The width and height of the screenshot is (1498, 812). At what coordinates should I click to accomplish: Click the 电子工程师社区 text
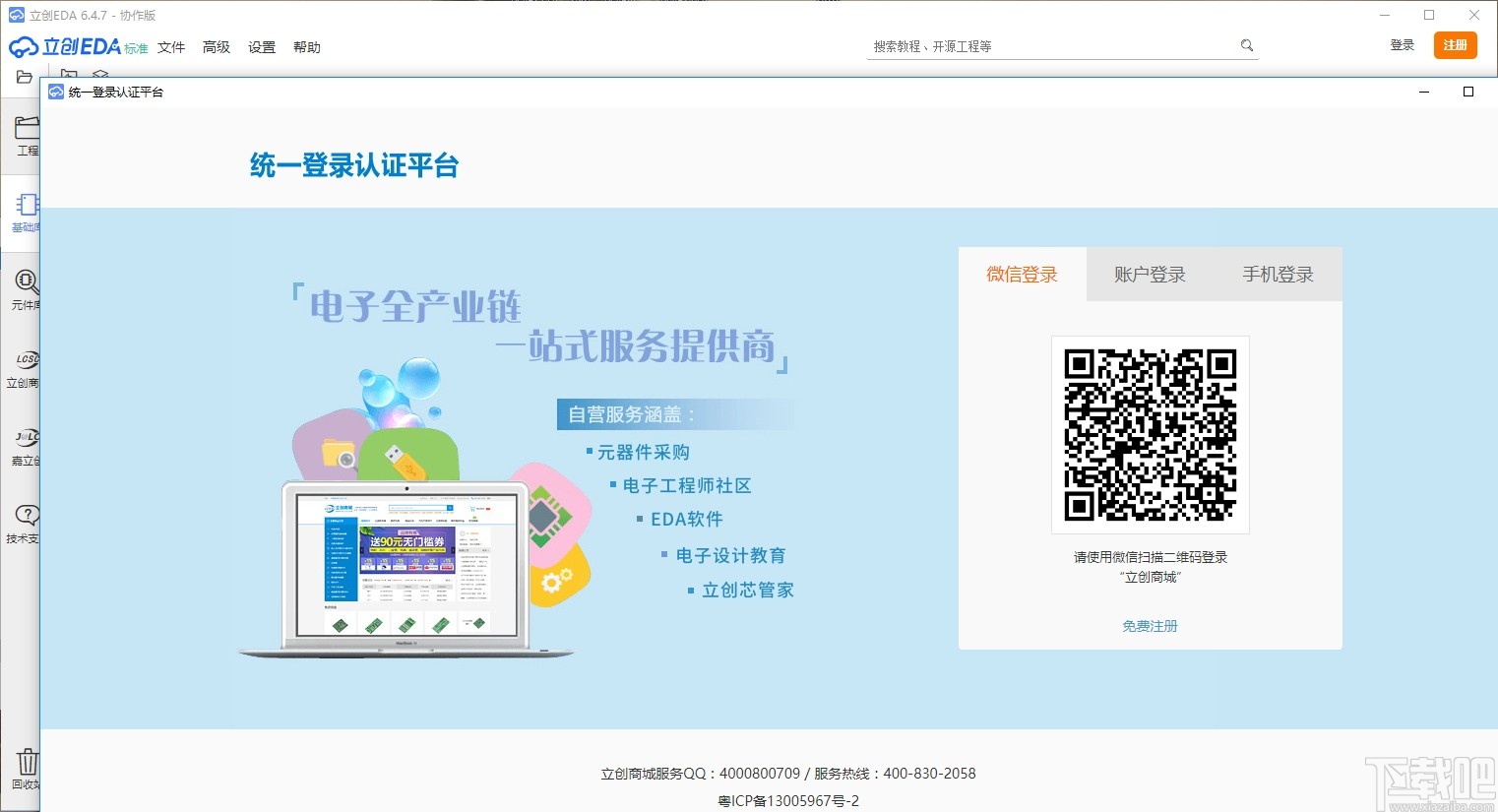pyautogui.click(x=687, y=485)
